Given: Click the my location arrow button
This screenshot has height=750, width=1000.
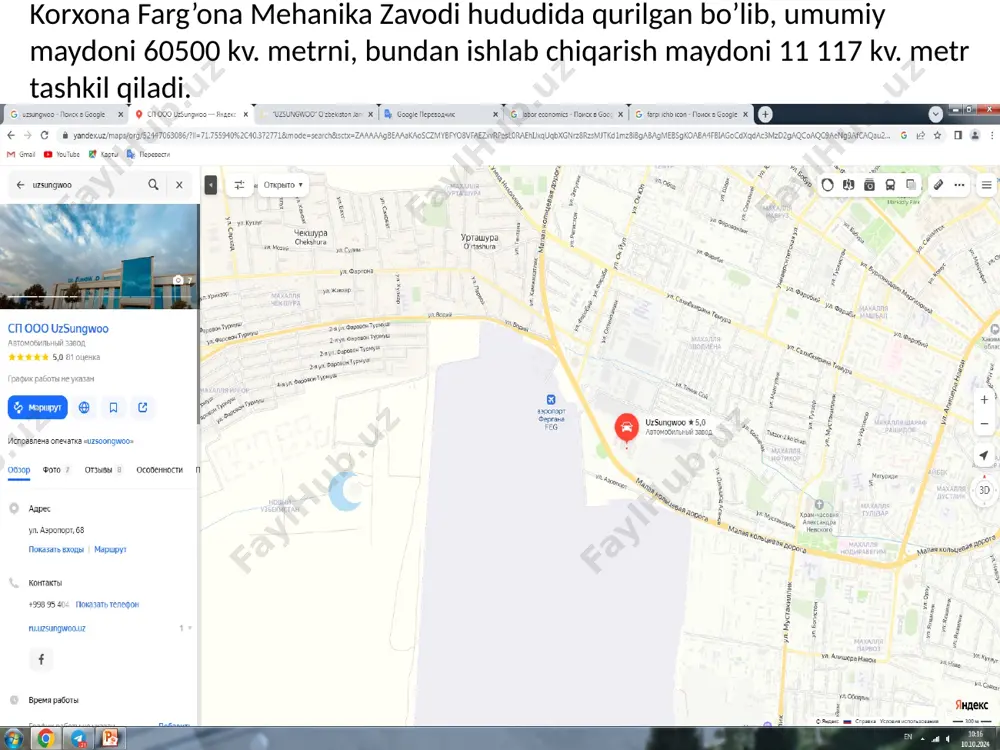Looking at the screenshot, I should [x=984, y=455].
